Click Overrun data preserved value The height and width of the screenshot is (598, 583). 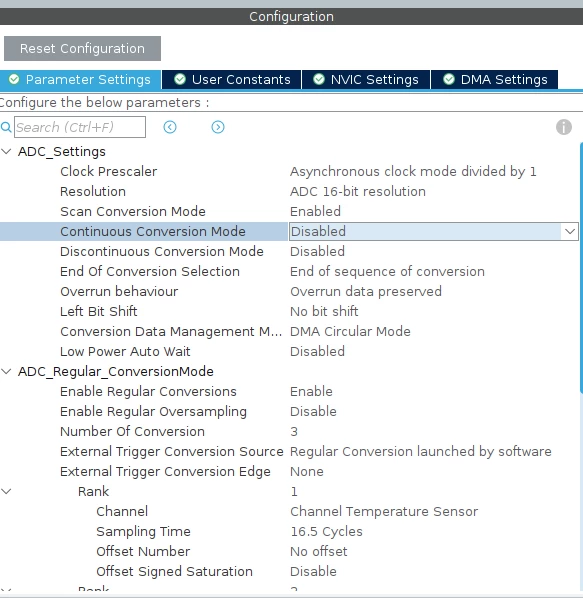click(366, 291)
